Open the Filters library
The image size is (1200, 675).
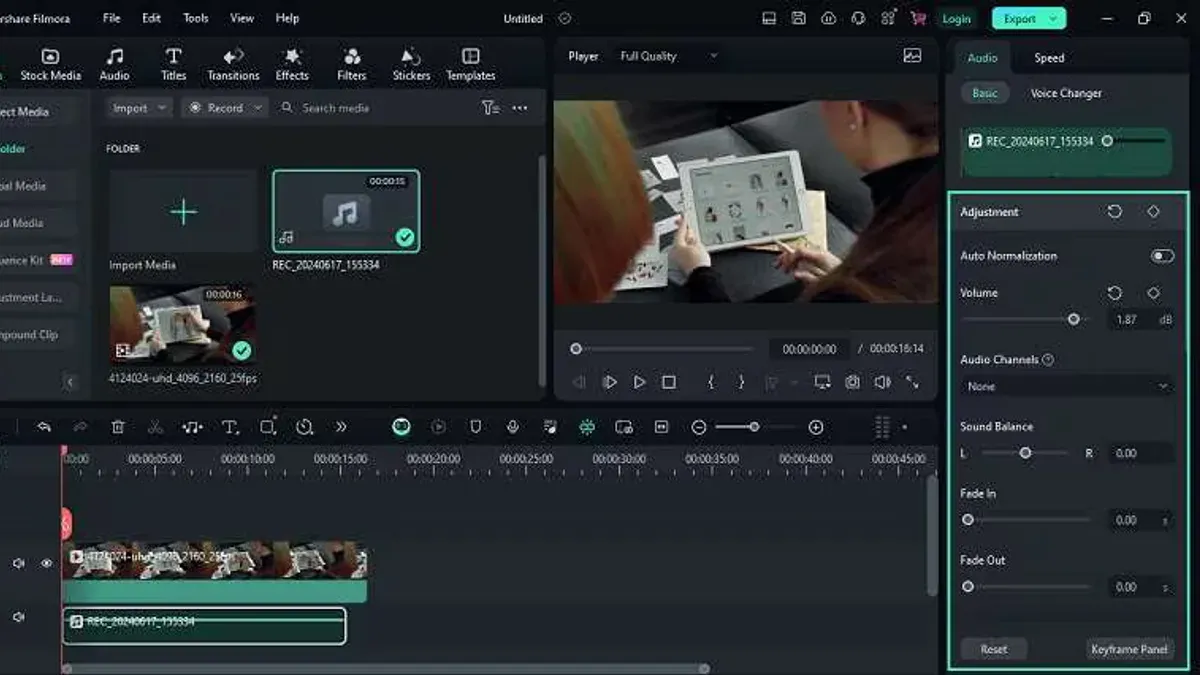click(352, 65)
